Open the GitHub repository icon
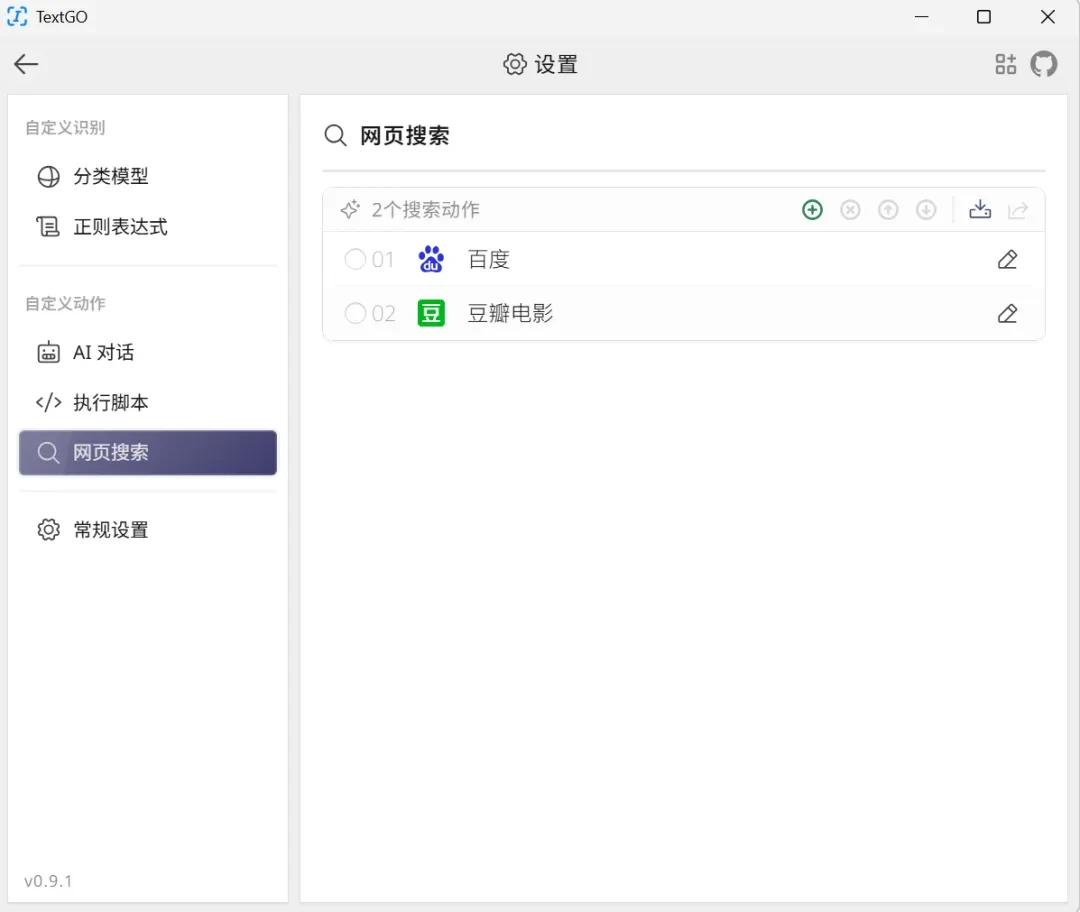The image size is (1080, 912). click(x=1043, y=64)
